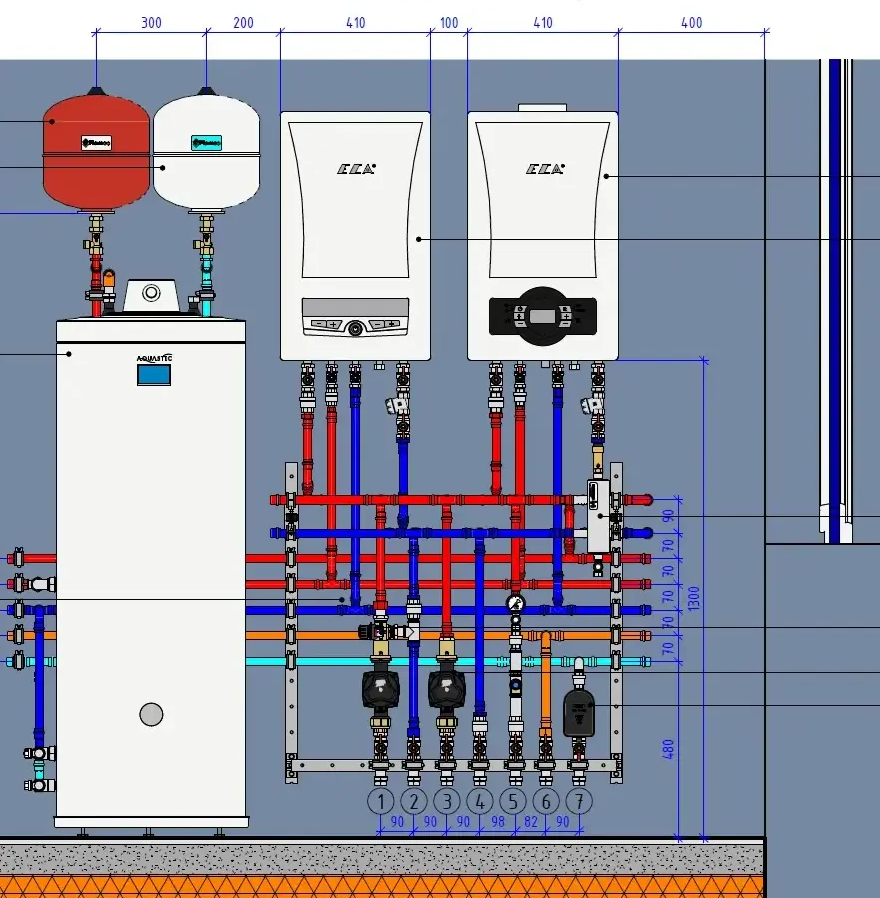Click the gray circle on water heater
The image size is (880, 898).
point(151,714)
